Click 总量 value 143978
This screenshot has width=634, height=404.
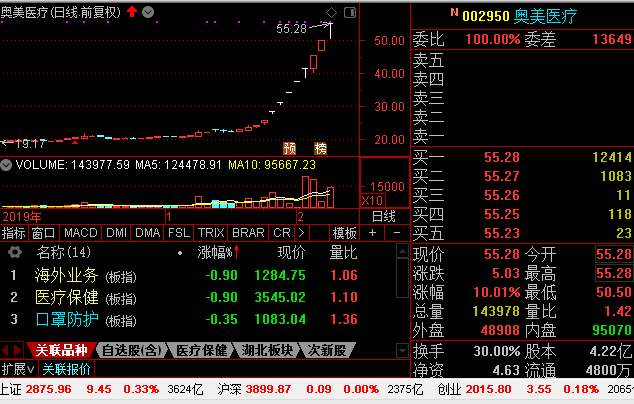[496, 311]
